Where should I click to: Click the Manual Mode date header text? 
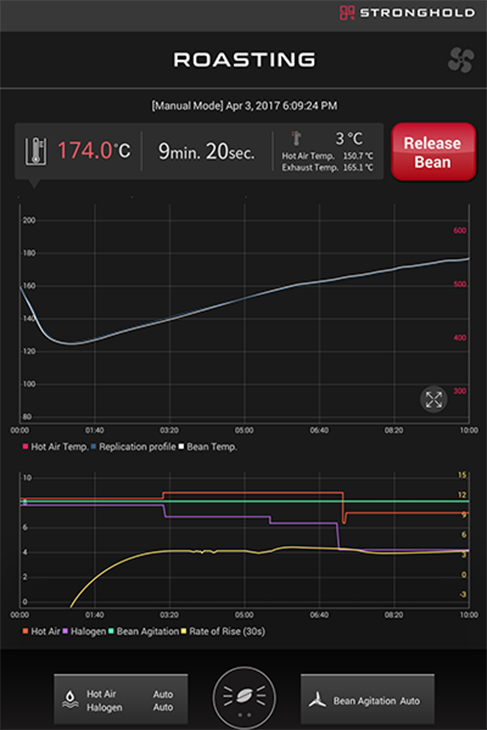tap(244, 106)
